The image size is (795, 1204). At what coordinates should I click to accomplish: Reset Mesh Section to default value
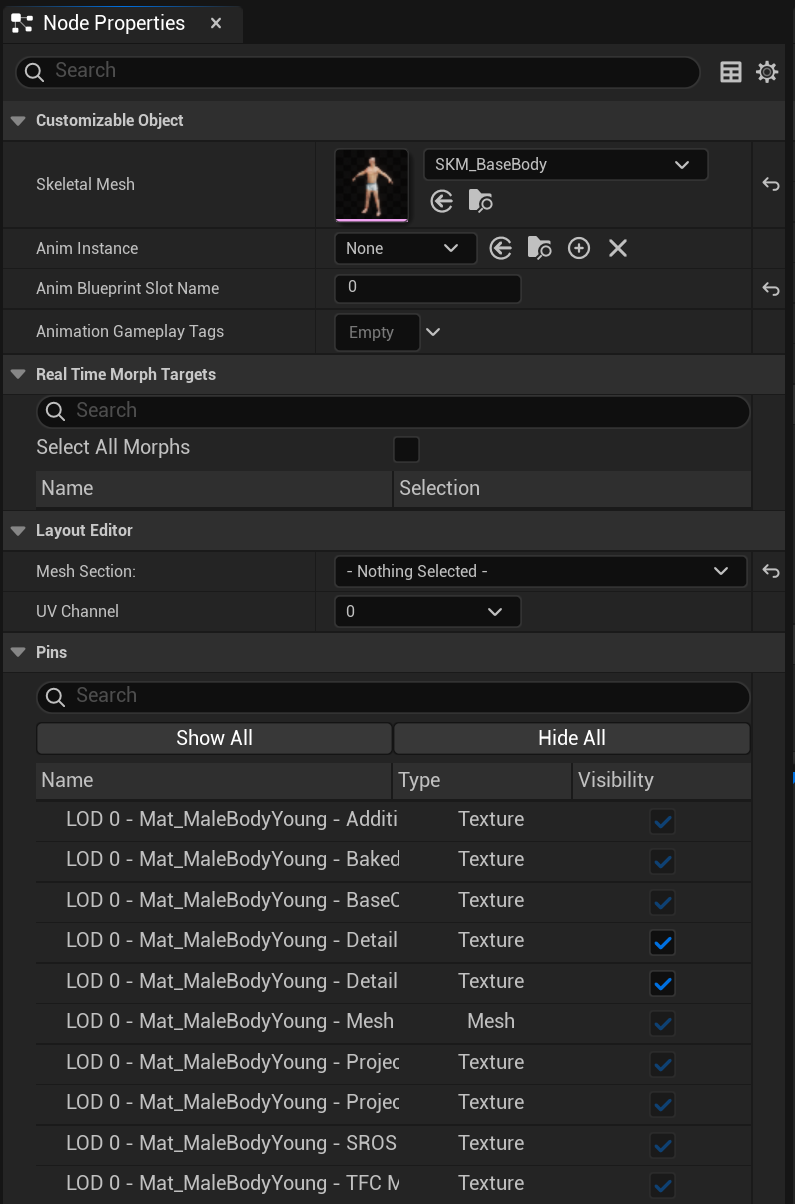pos(770,571)
